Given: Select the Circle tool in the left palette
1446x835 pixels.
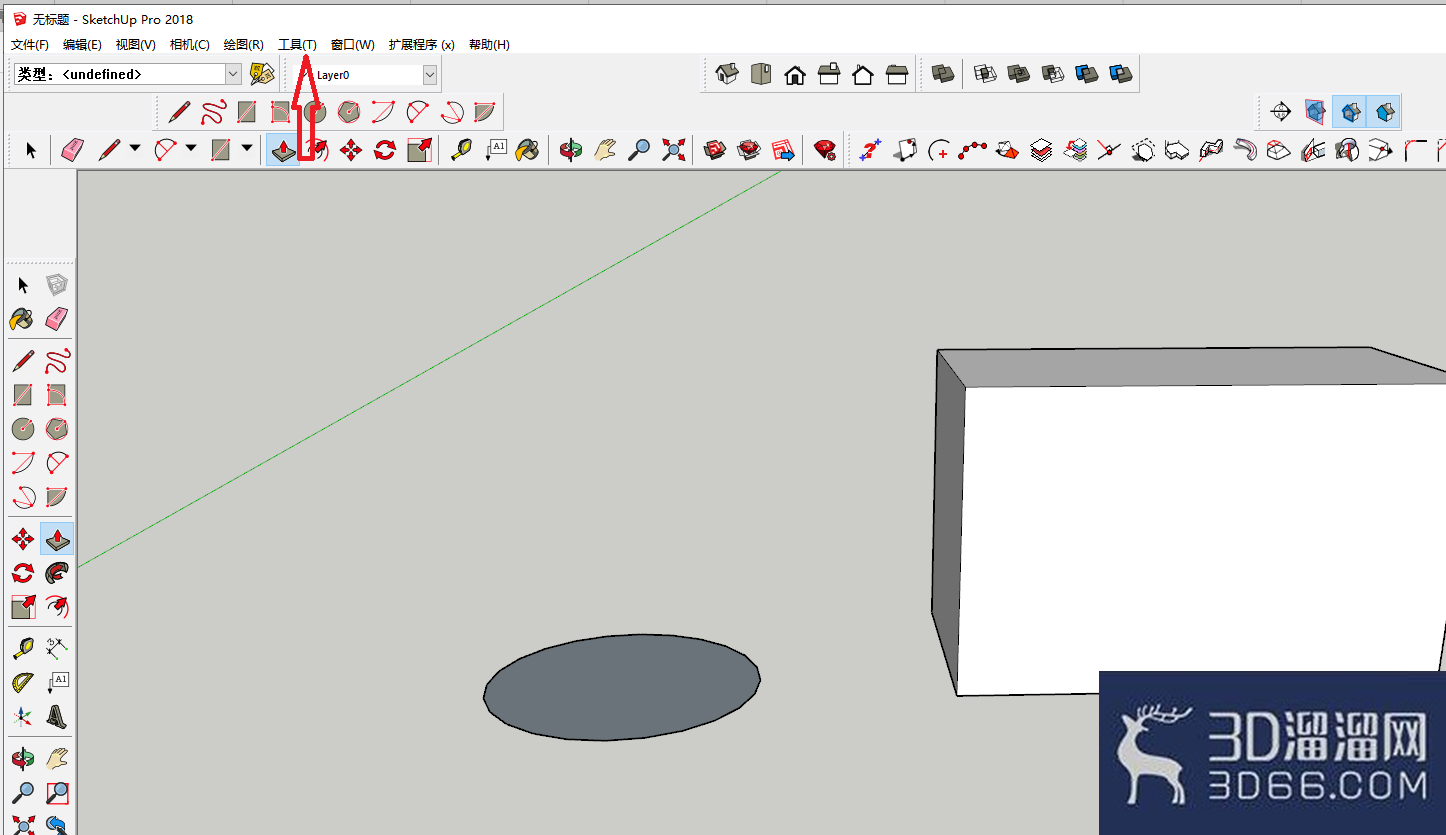Looking at the screenshot, I should pyautogui.click(x=23, y=429).
